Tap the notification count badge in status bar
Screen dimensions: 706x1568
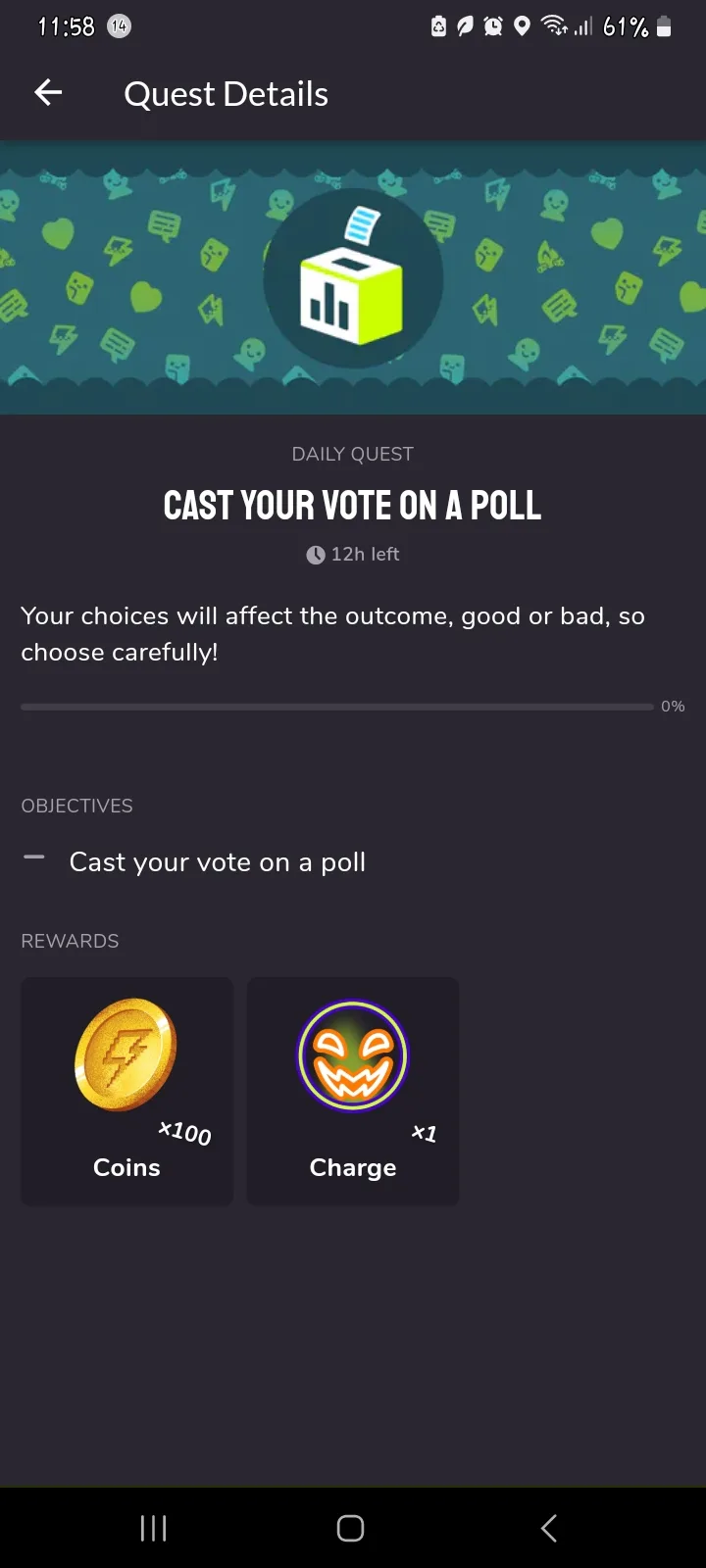coord(119,26)
